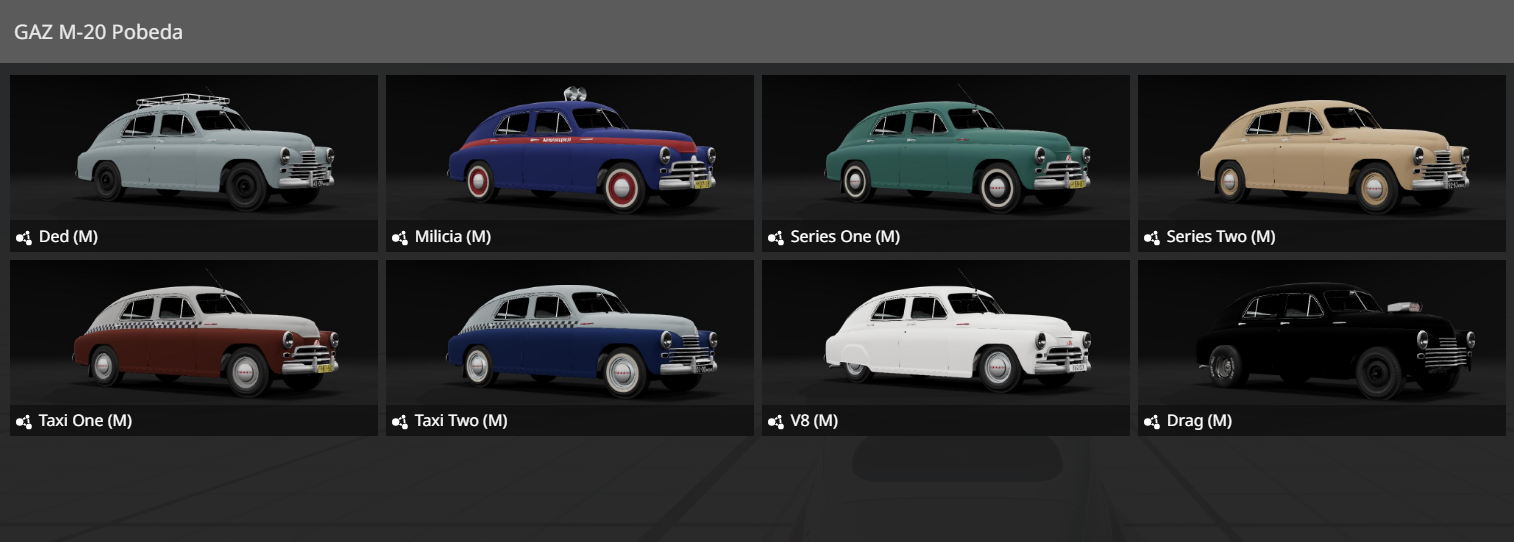This screenshot has height=542, width=1514.
Task: Click the config icon beside Milicia (M)
Action: pos(400,238)
